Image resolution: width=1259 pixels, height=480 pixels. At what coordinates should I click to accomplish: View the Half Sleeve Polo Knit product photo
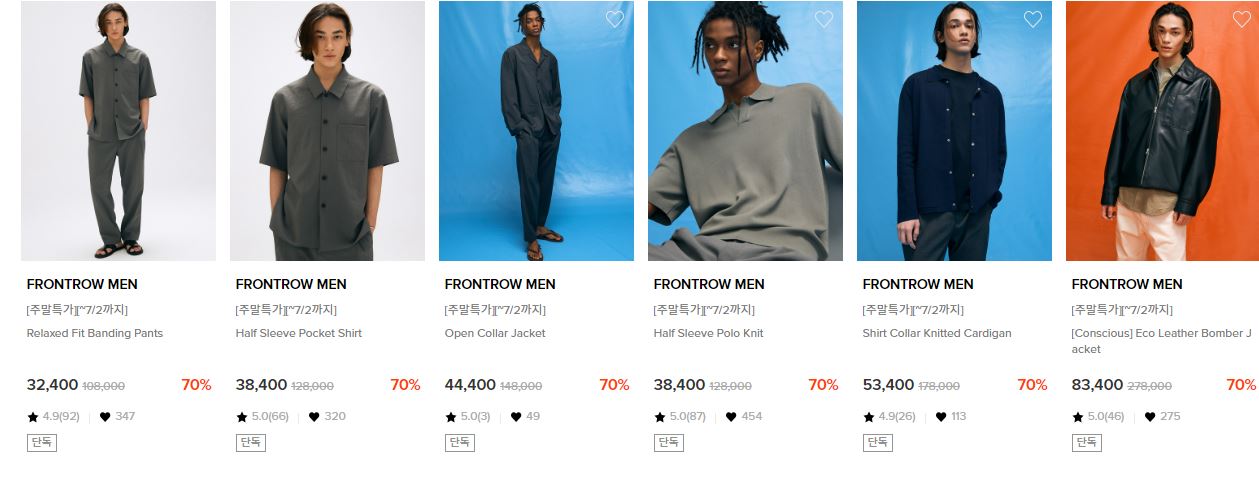745,131
